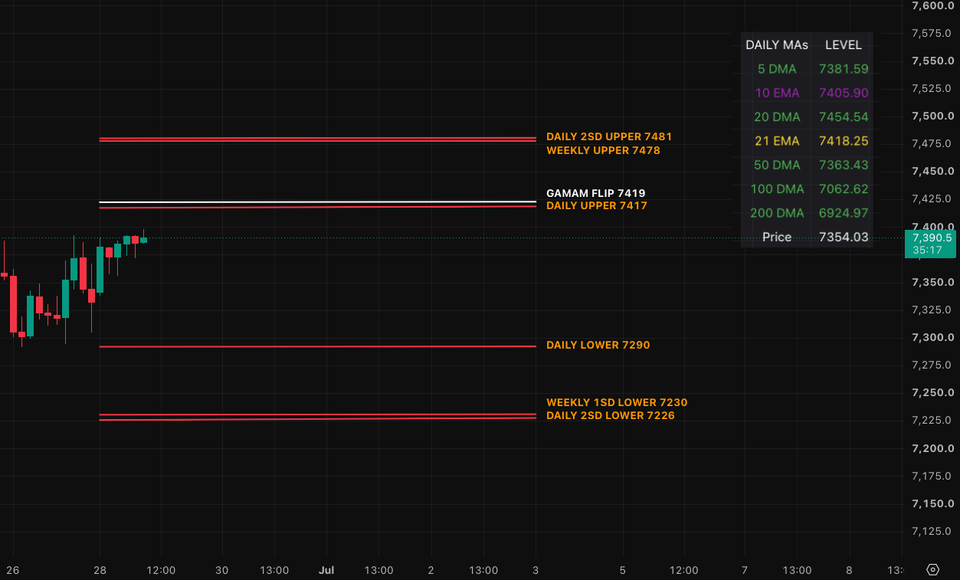Select the WEEKLY UPPER 7478 label
Image resolution: width=960 pixels, height=580 pixels.
tap(603, 151)
